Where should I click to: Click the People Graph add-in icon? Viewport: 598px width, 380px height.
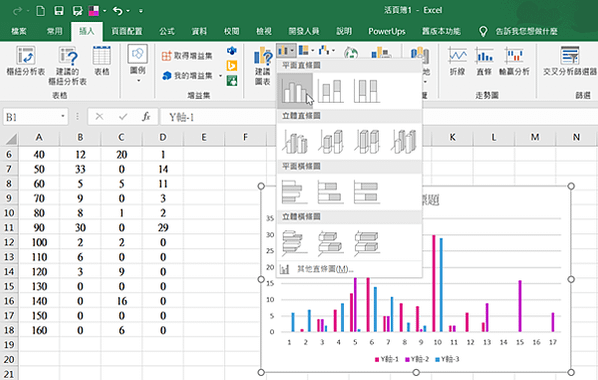click(x=232, y=81)
